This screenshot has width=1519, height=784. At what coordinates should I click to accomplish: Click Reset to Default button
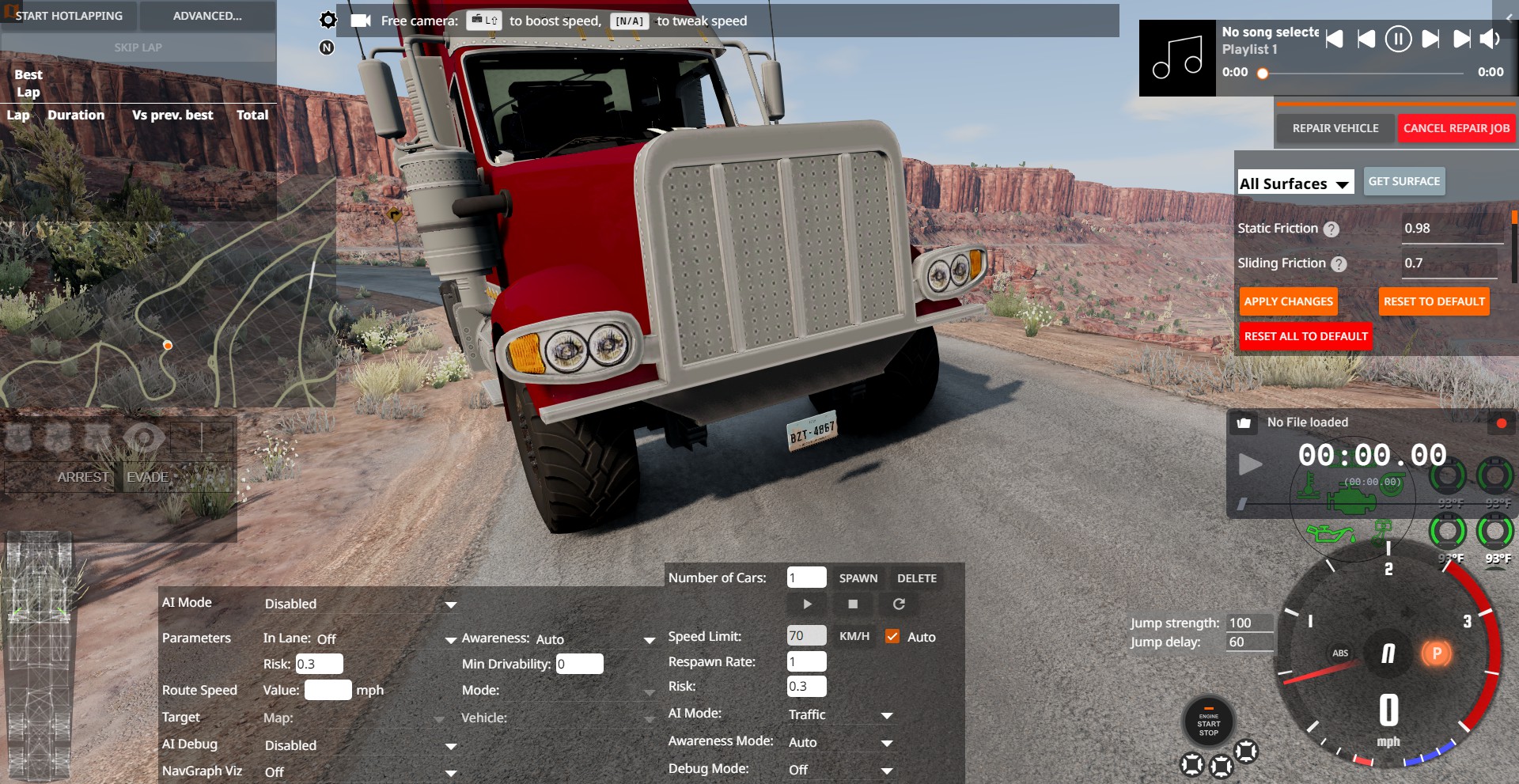pos(1434,301)
